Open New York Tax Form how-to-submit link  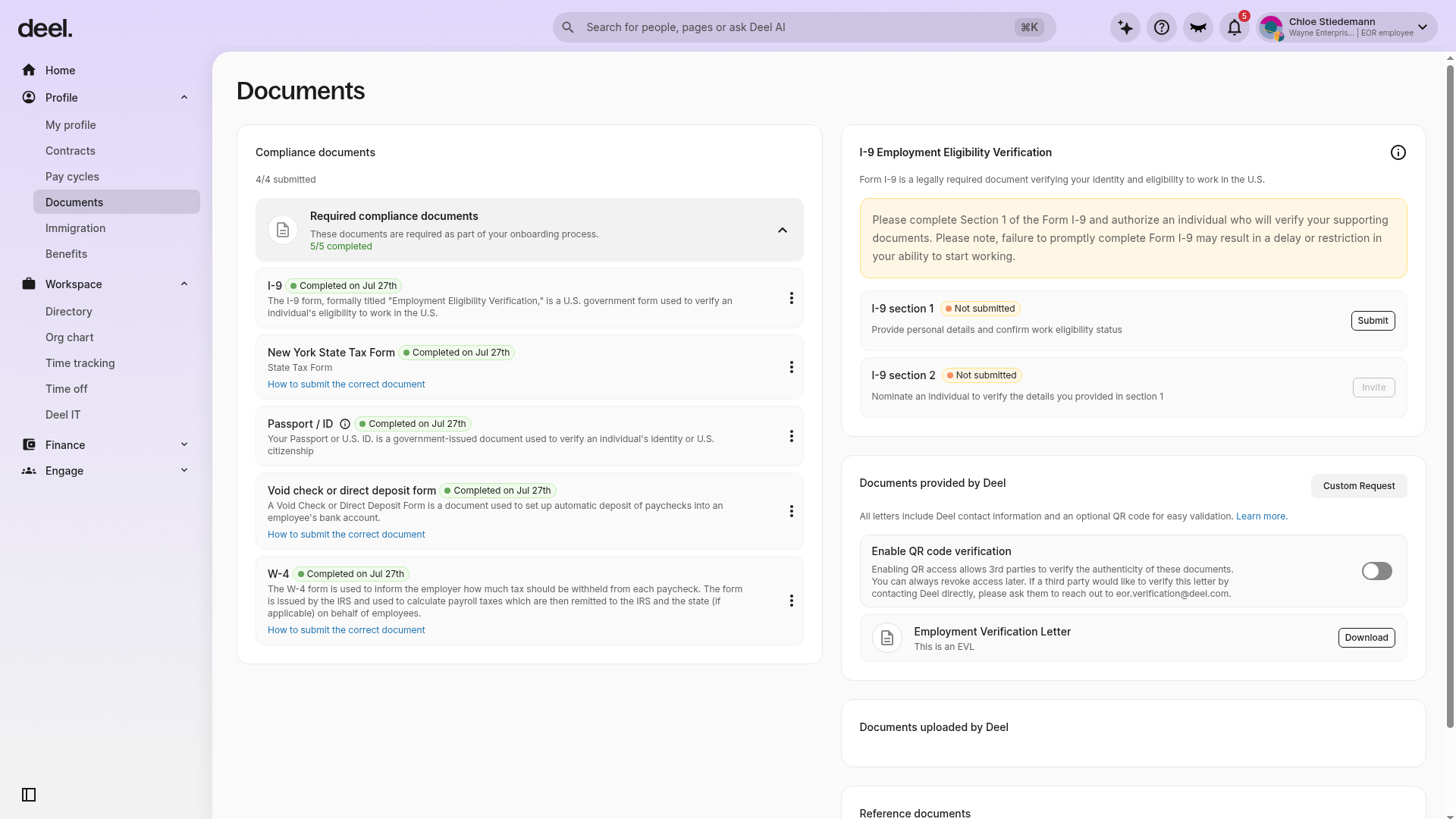[346, 384]
